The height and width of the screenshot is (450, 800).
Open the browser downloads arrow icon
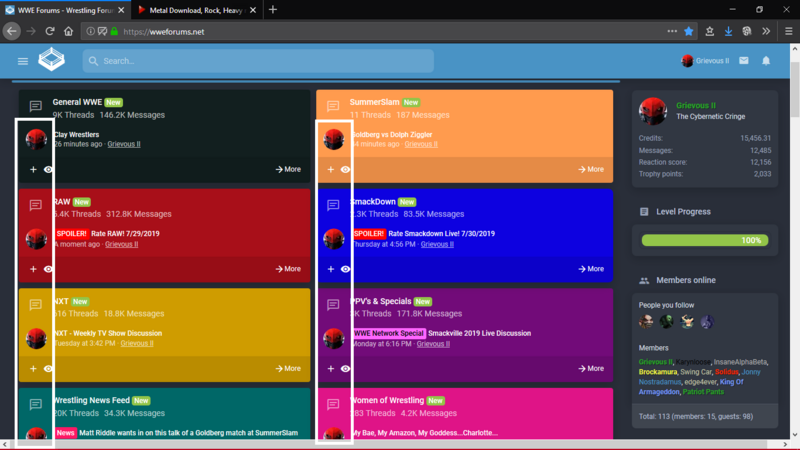point(729,32)
